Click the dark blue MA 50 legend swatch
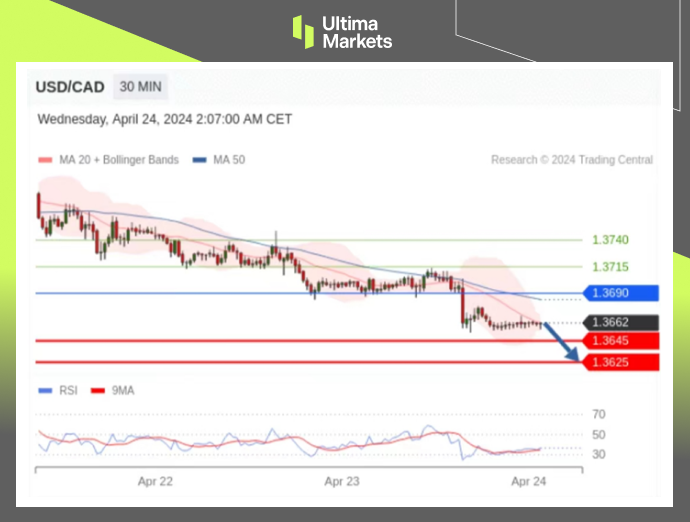 199,160
